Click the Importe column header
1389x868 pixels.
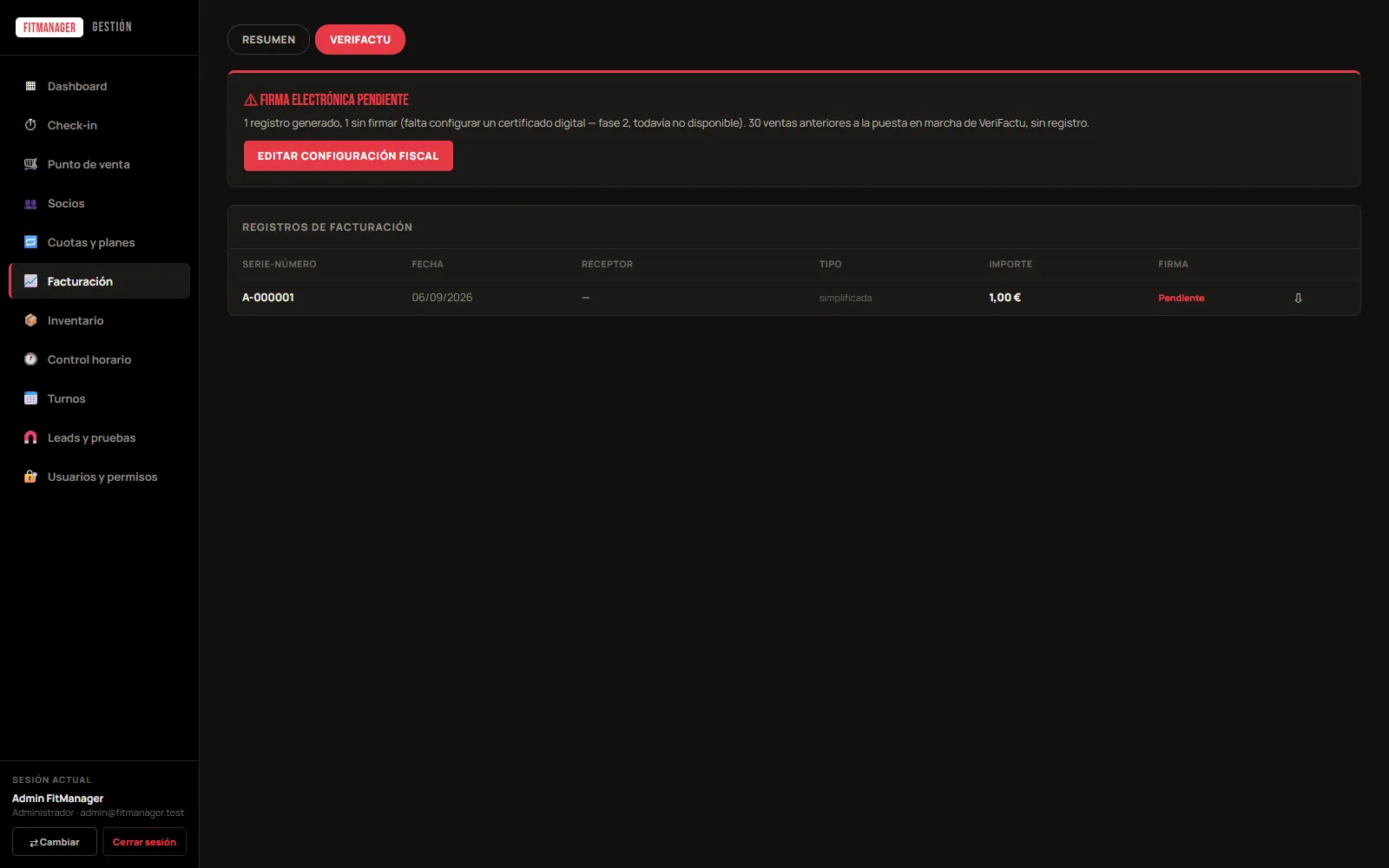click(x=1010, y=264)
